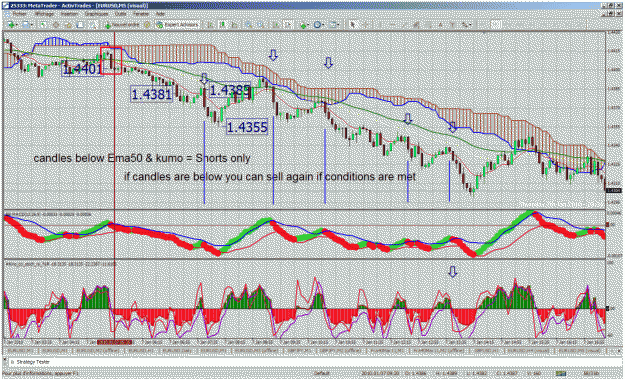This screenshot has width=625, height=379.
Task: Select the Cursor pointer tool
Action: pos(352,25)
